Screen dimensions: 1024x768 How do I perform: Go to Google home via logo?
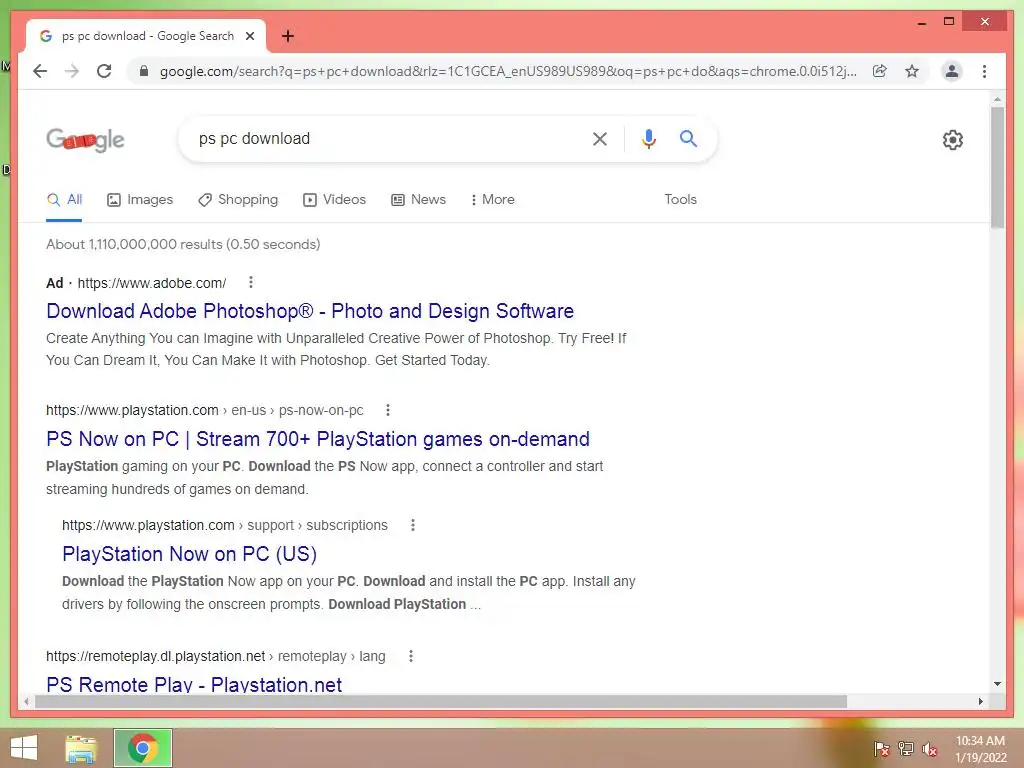pyautogui.click(x=85, y=139)
